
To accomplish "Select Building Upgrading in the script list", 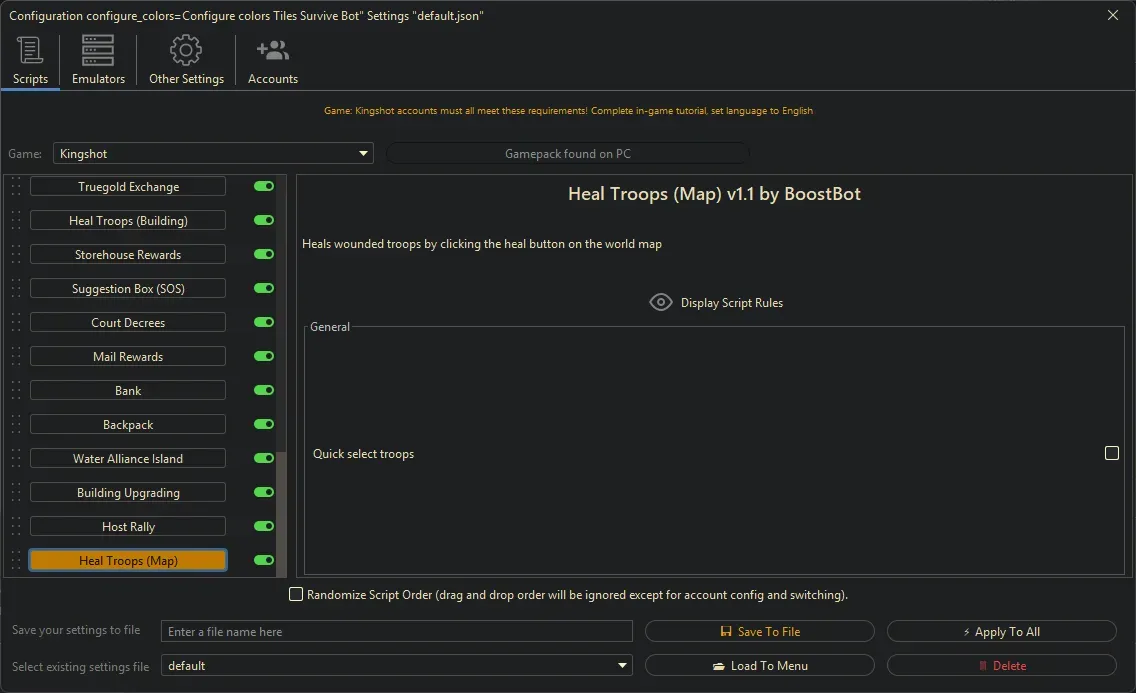I will [x=128, y=493].
